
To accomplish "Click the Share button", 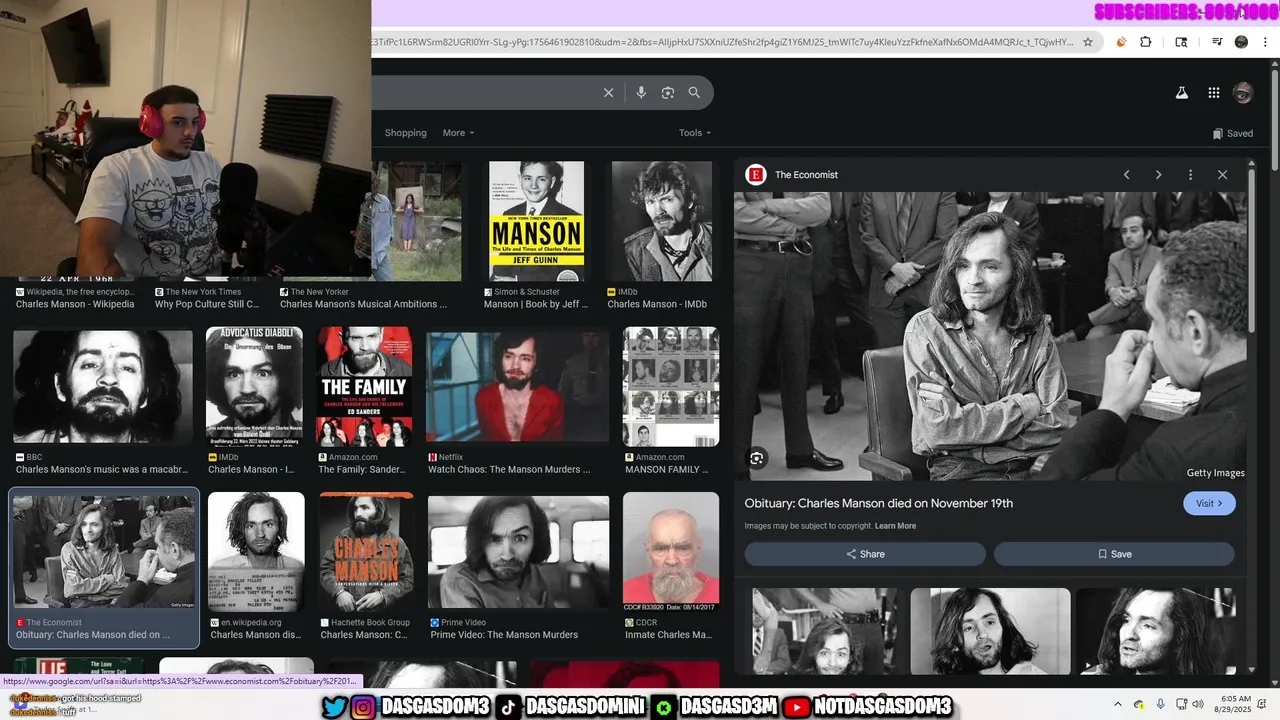I will pos(865,554).
